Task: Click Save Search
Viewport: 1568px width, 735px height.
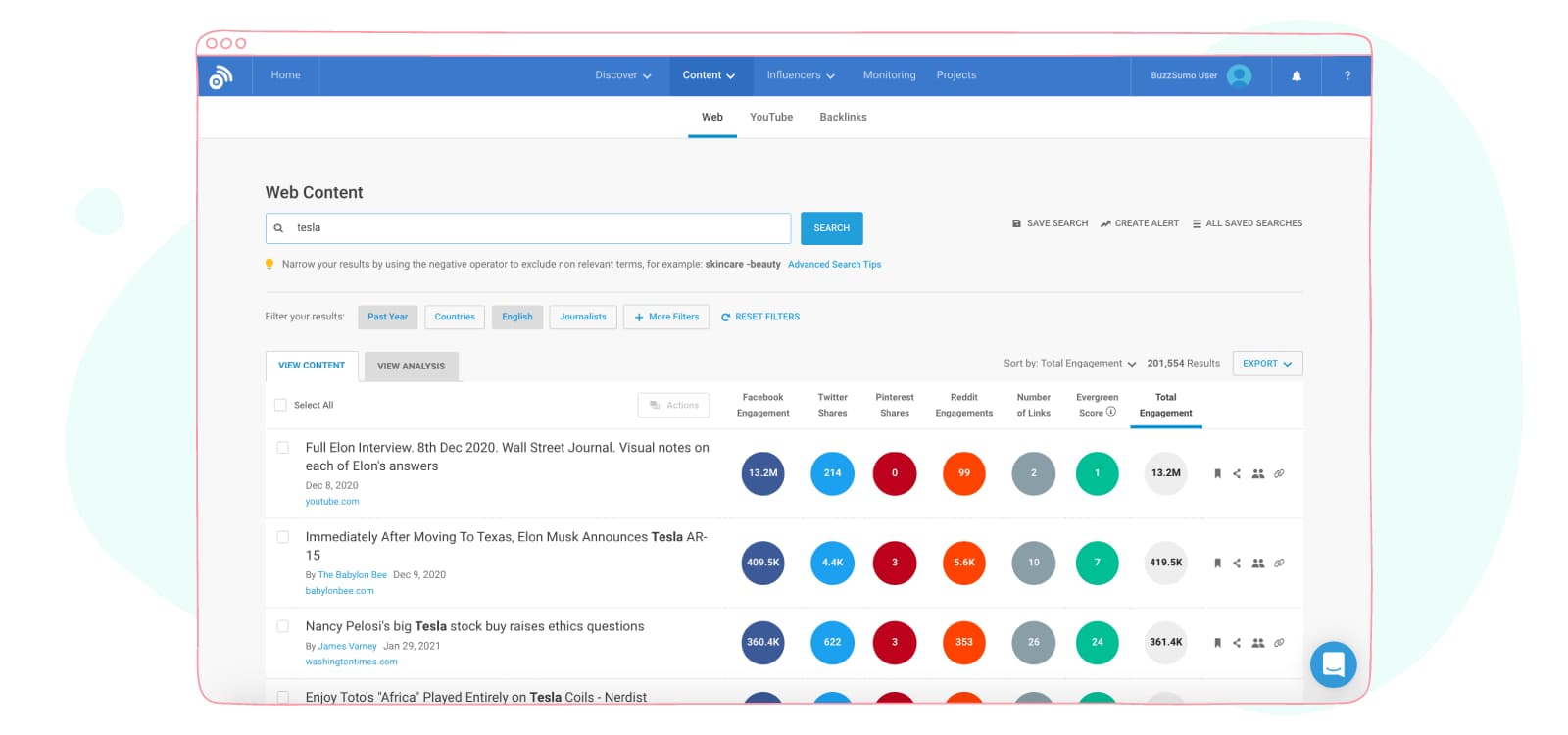Action: pyautogui.click(x=1050, y=223)
